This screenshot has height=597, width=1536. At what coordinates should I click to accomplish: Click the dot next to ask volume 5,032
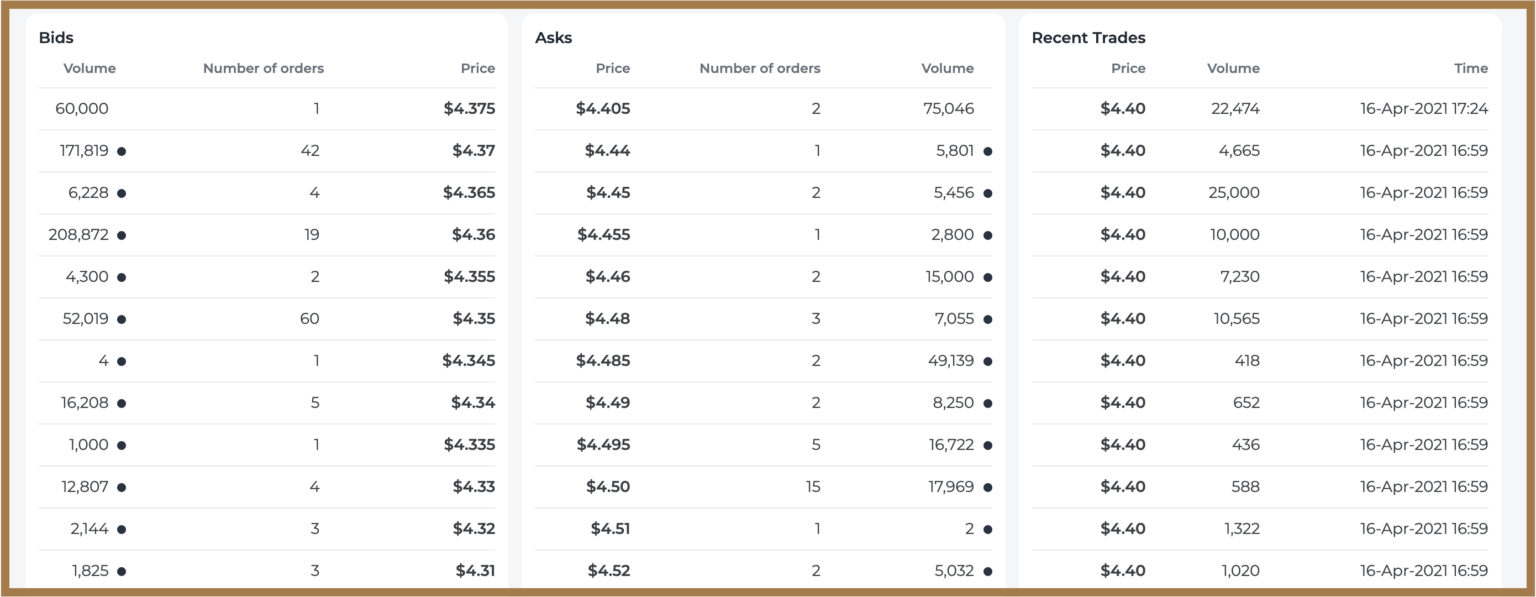point(988,570)
